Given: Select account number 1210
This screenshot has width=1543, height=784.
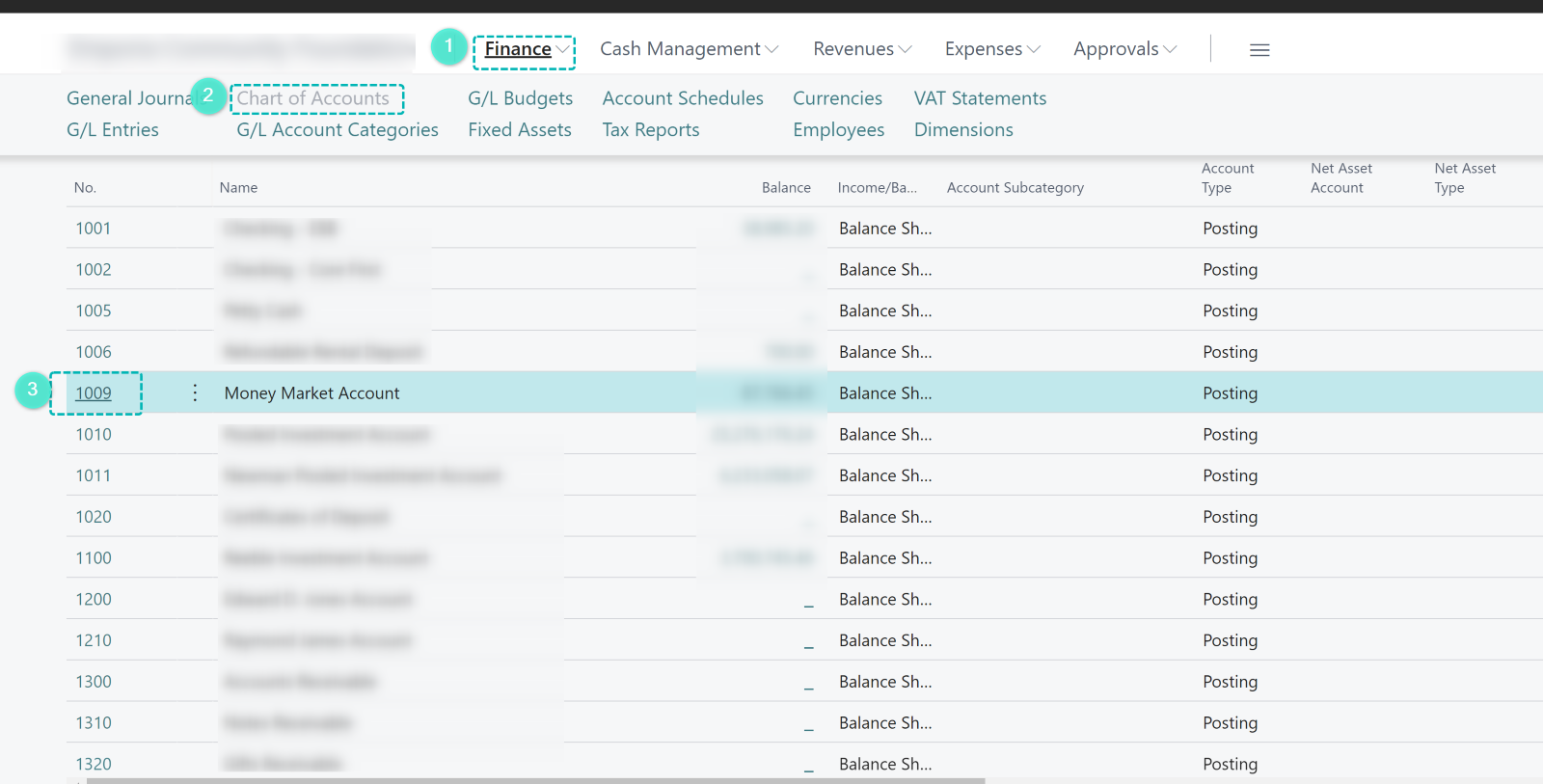Looking at the screenshot, I should [94, 640].
